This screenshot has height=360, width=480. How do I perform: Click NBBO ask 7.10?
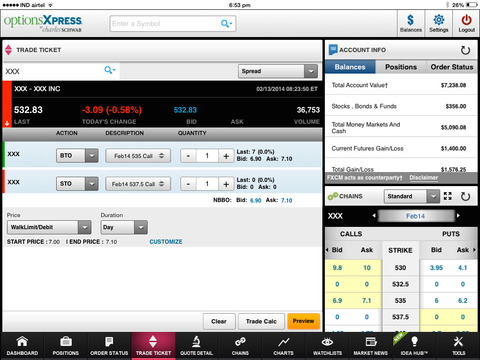(287, 200)
